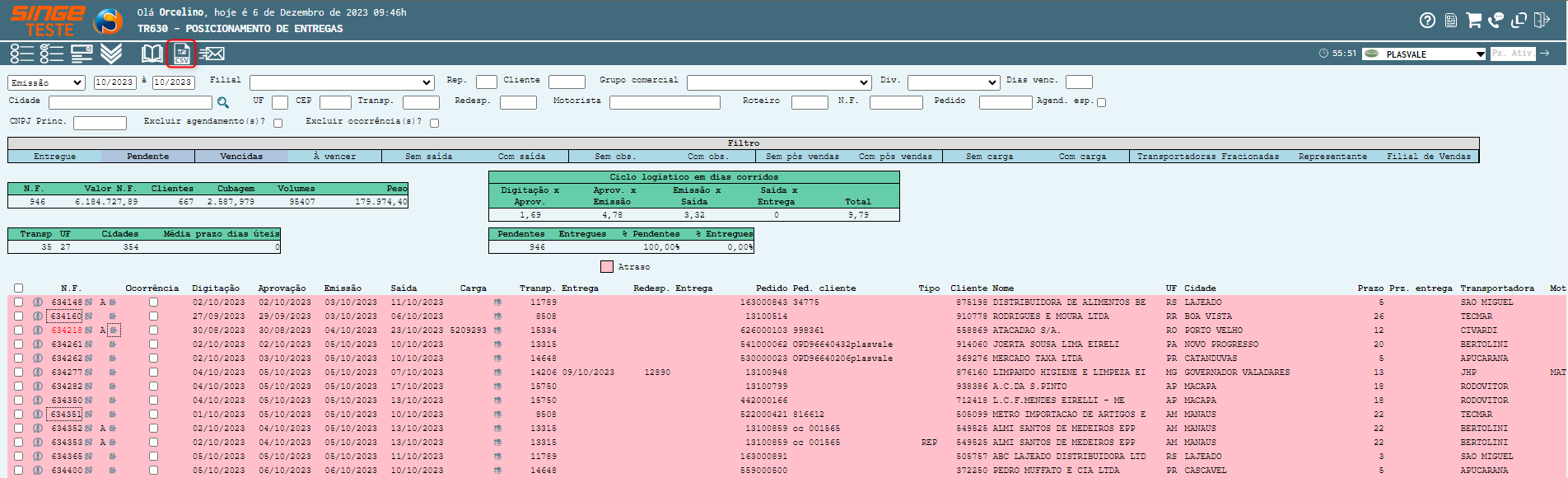Click the CSV export icon

[182, 54]
